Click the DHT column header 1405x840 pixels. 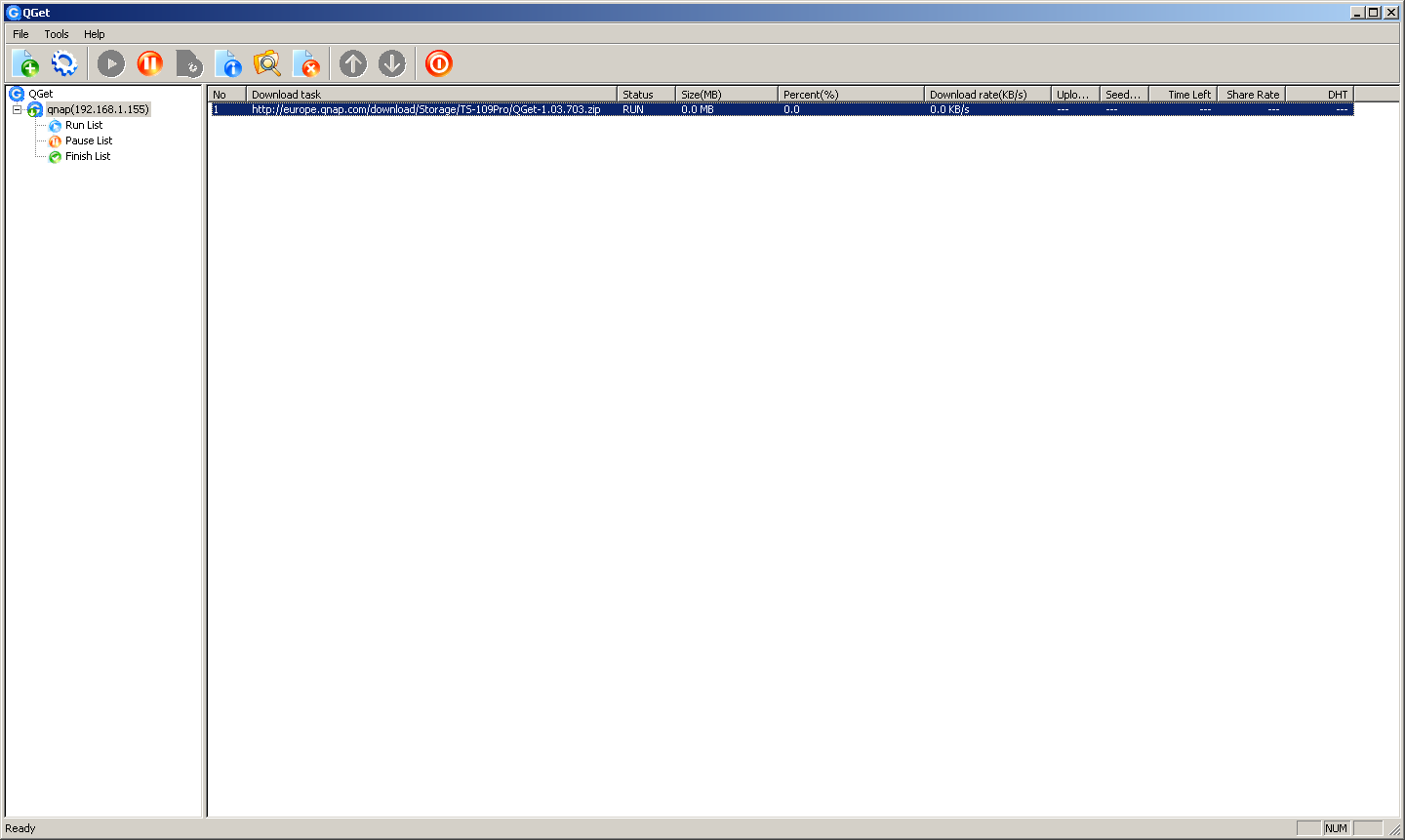pyautogui.click(x=1319, y=94)
